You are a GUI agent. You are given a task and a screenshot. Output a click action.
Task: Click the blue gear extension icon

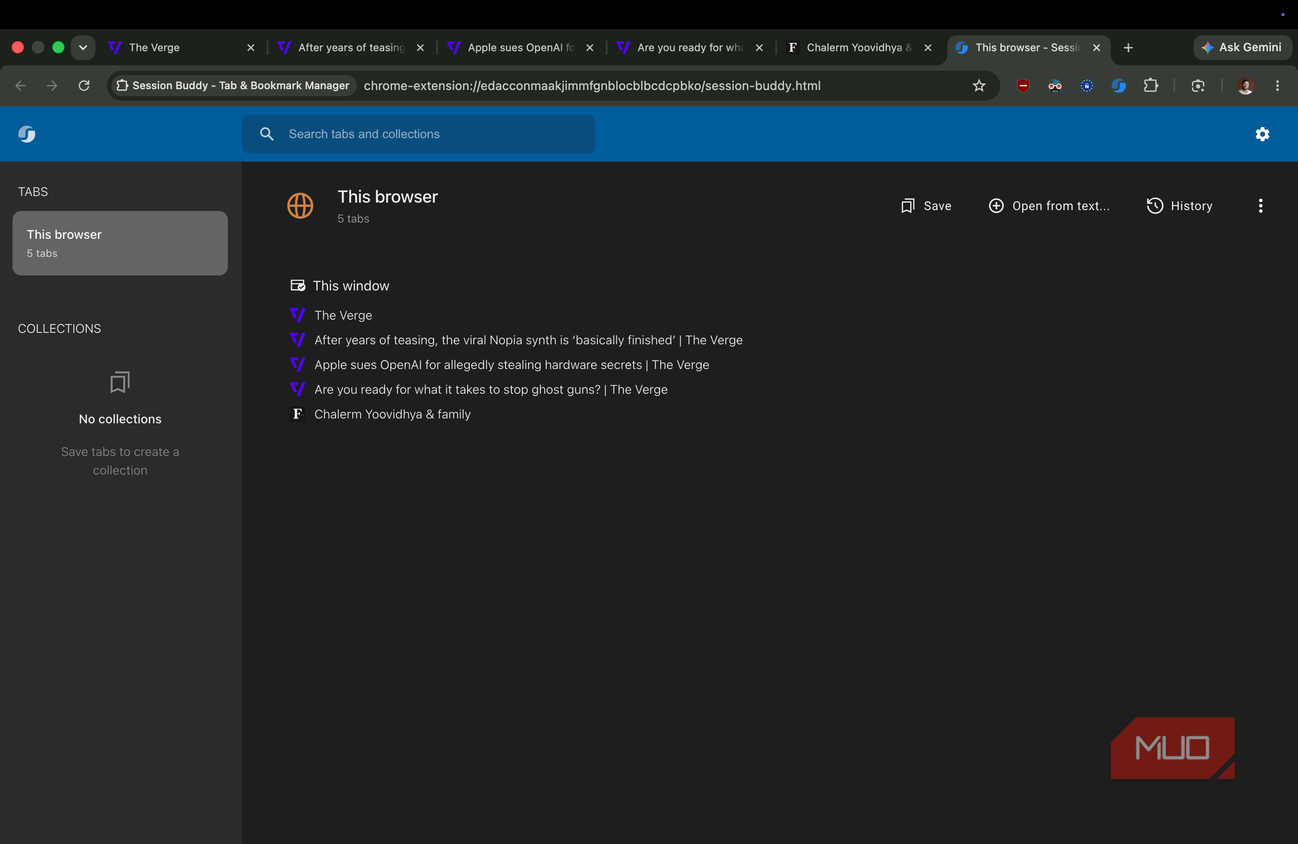coord(1087,86)
